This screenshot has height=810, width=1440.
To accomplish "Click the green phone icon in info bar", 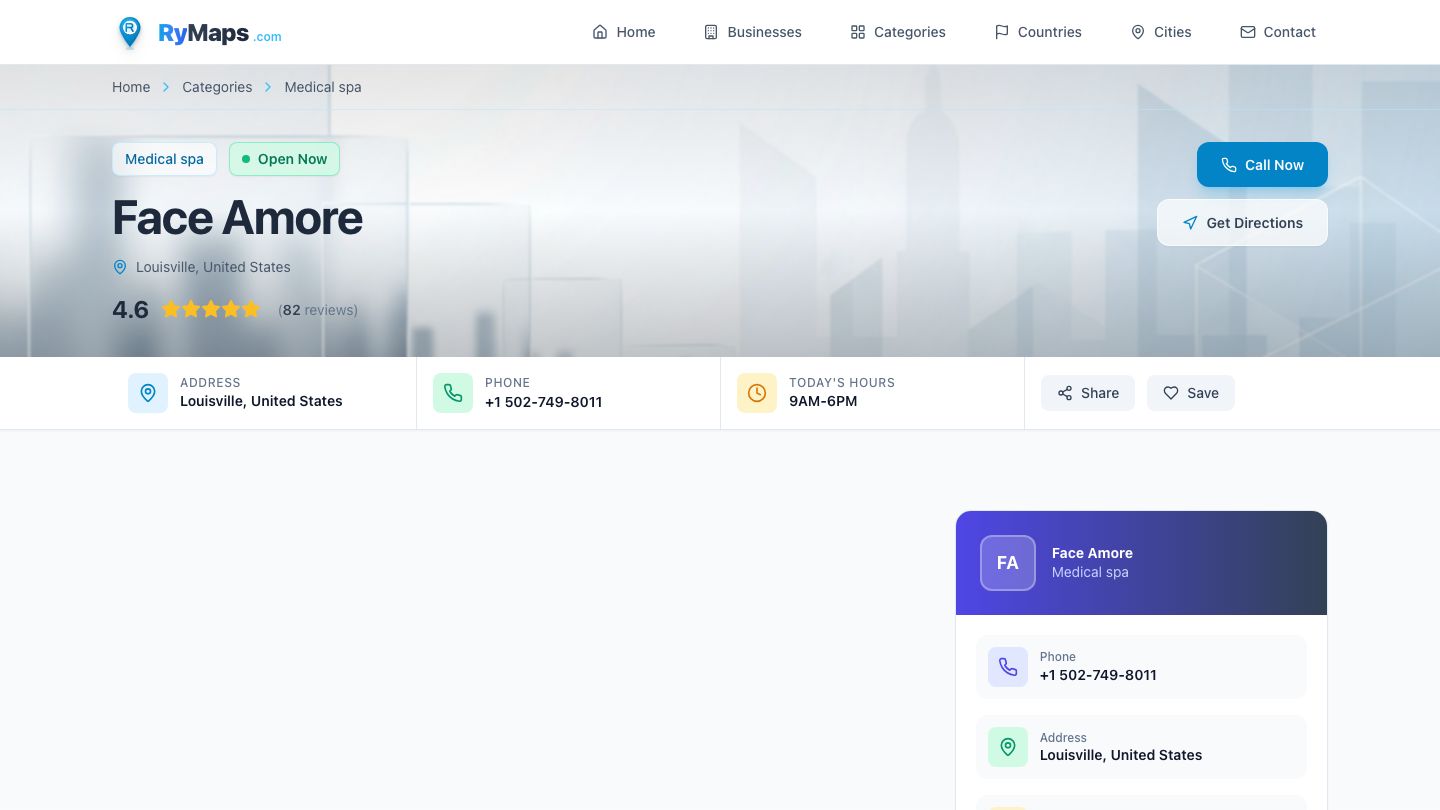I will pyautogui.click(x=453, y=393).
